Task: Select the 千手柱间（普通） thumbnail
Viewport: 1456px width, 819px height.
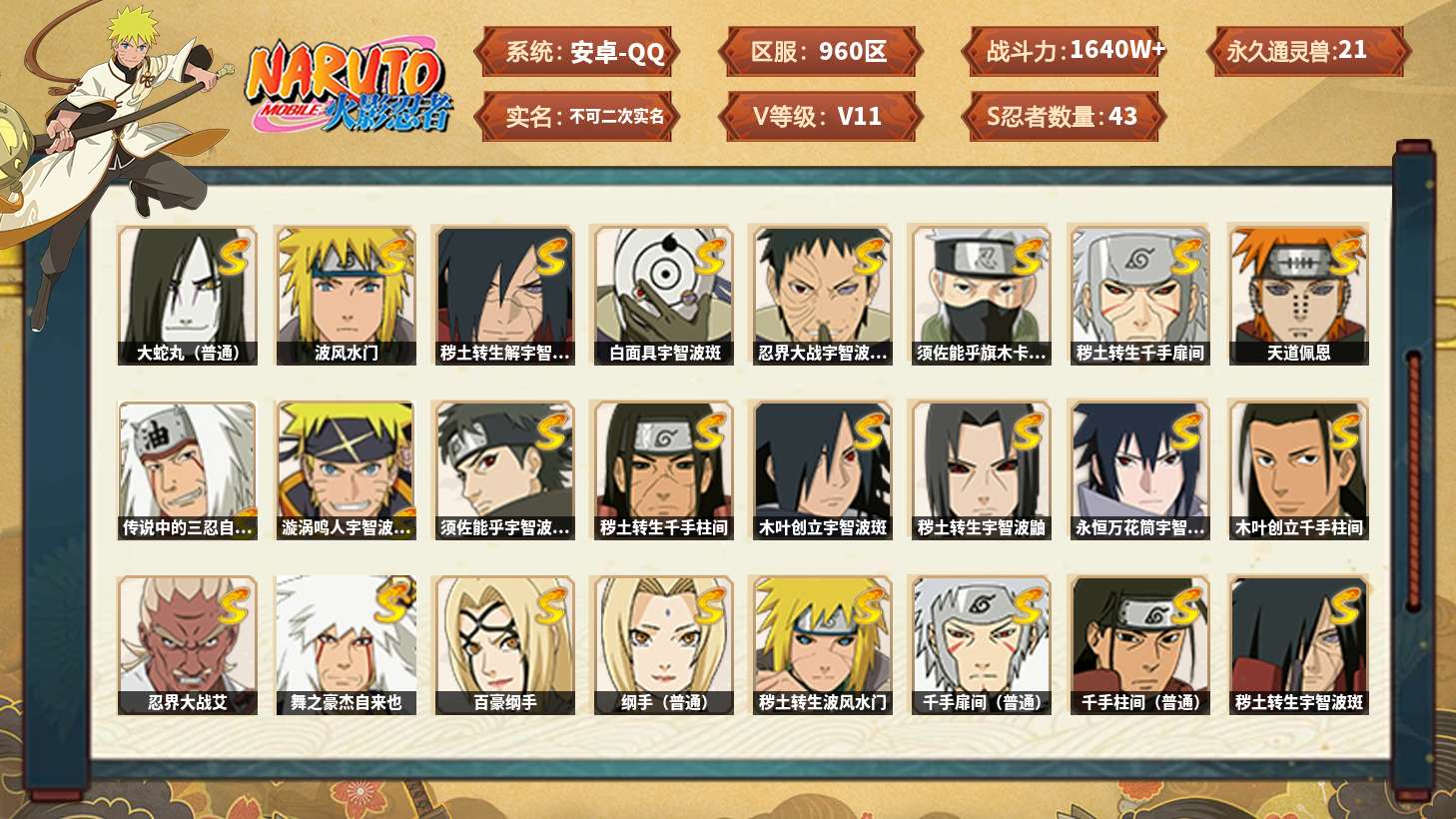Action: coord(1139,645)
